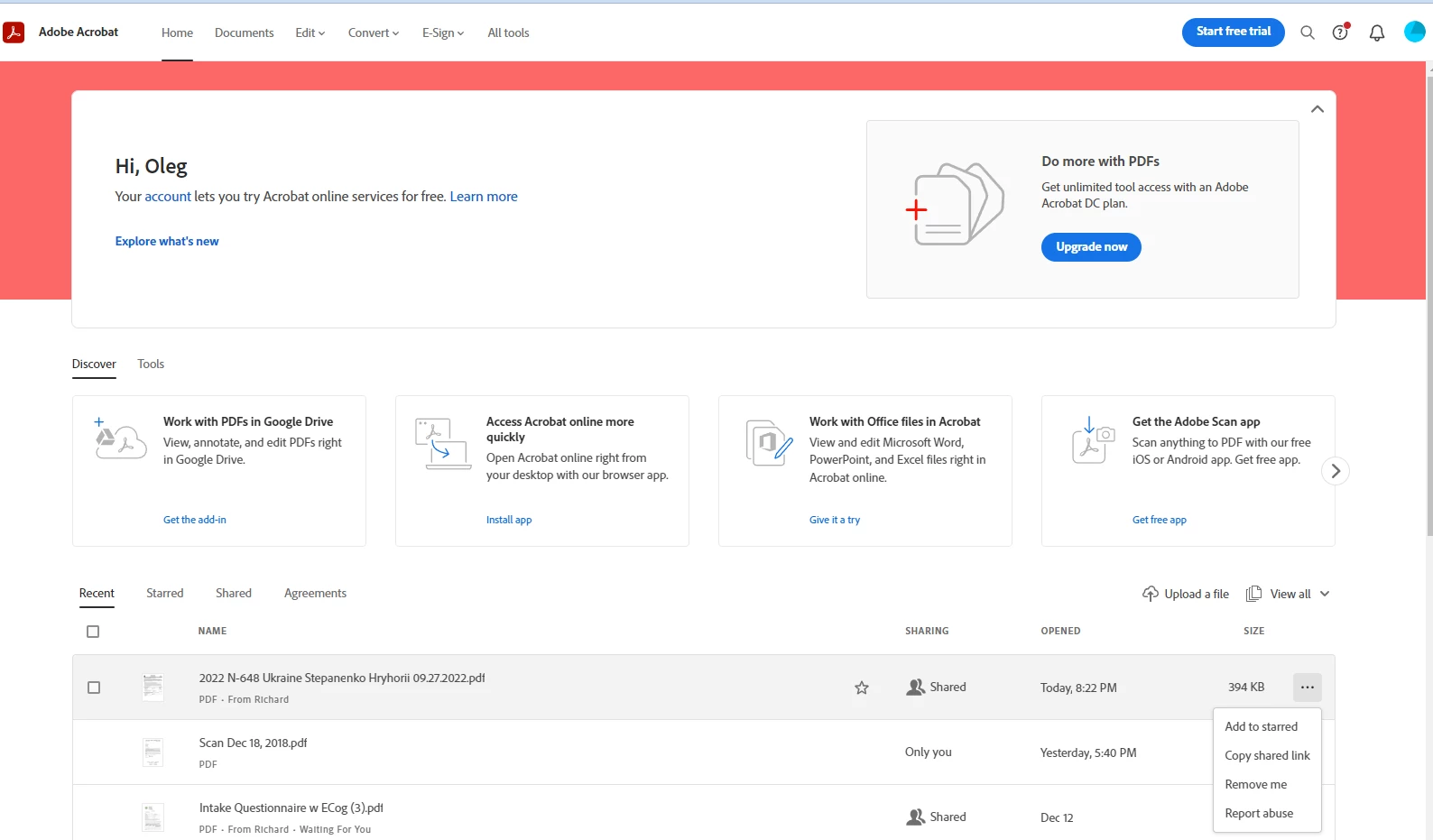Click Only you sharing status
Viewport: 1433px width, 840px height.
tap(929, 752)
